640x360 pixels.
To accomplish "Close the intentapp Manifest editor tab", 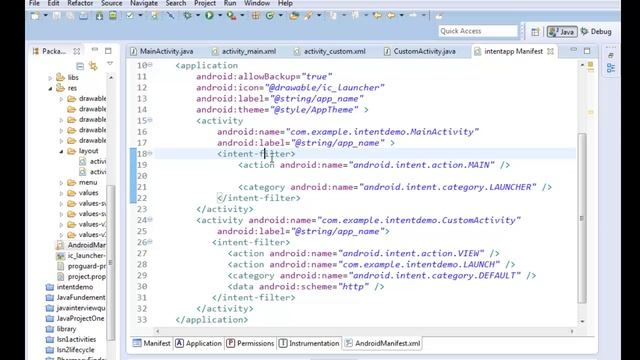I will [x=550, y=51].
